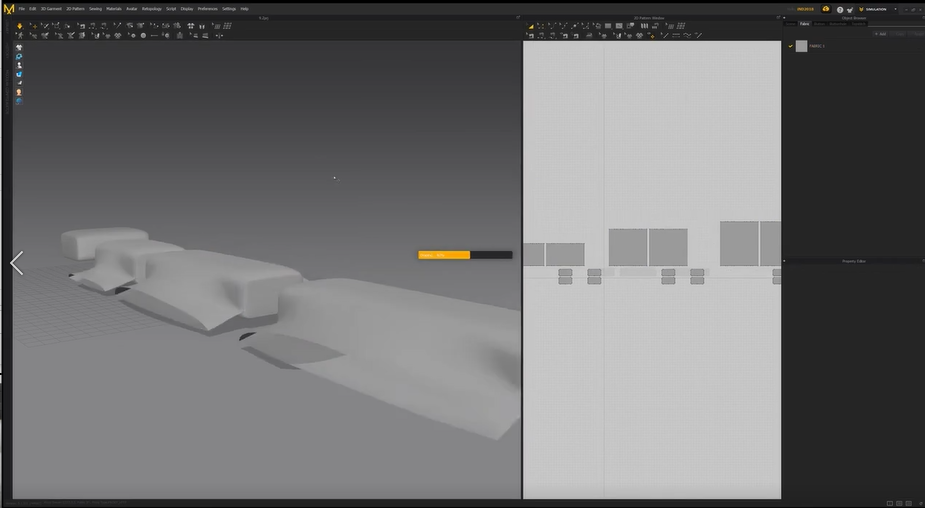925x508 pixels.
Task: Switch to the Buttonhole tab in Object Browser
Action: (838, 24)
